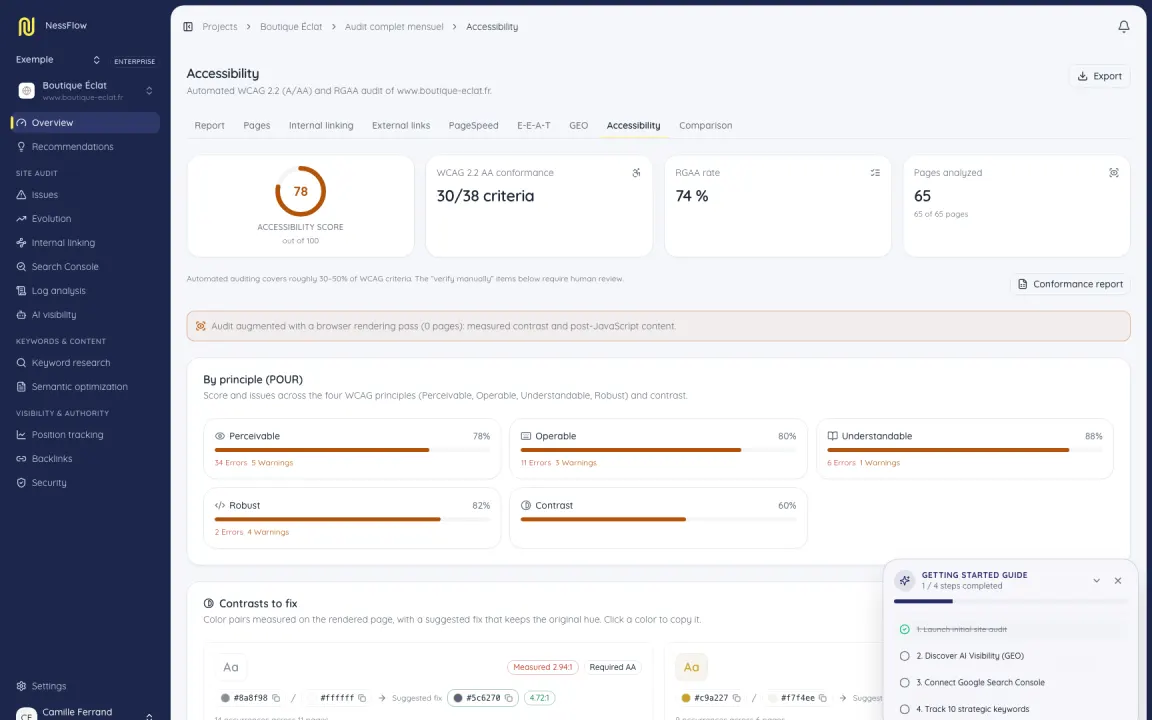Click the Recommendations lightbulb icon
Image resolution: width=1152 pixels, height=720 pixels.
point(21,147)
